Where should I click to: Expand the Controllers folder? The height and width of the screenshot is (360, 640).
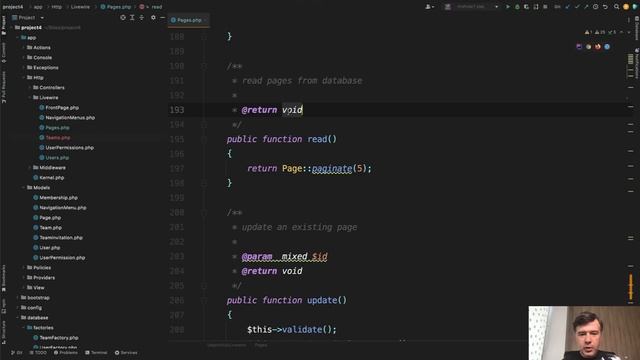pos(30,88)
